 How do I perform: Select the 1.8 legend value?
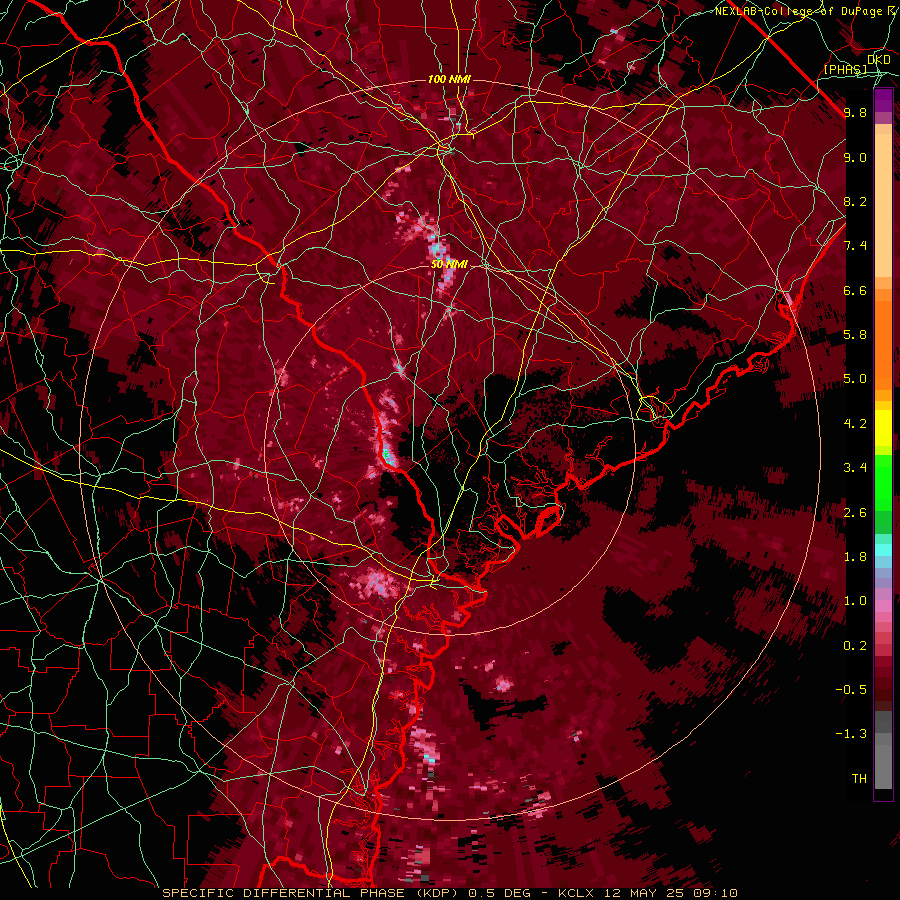855,557
